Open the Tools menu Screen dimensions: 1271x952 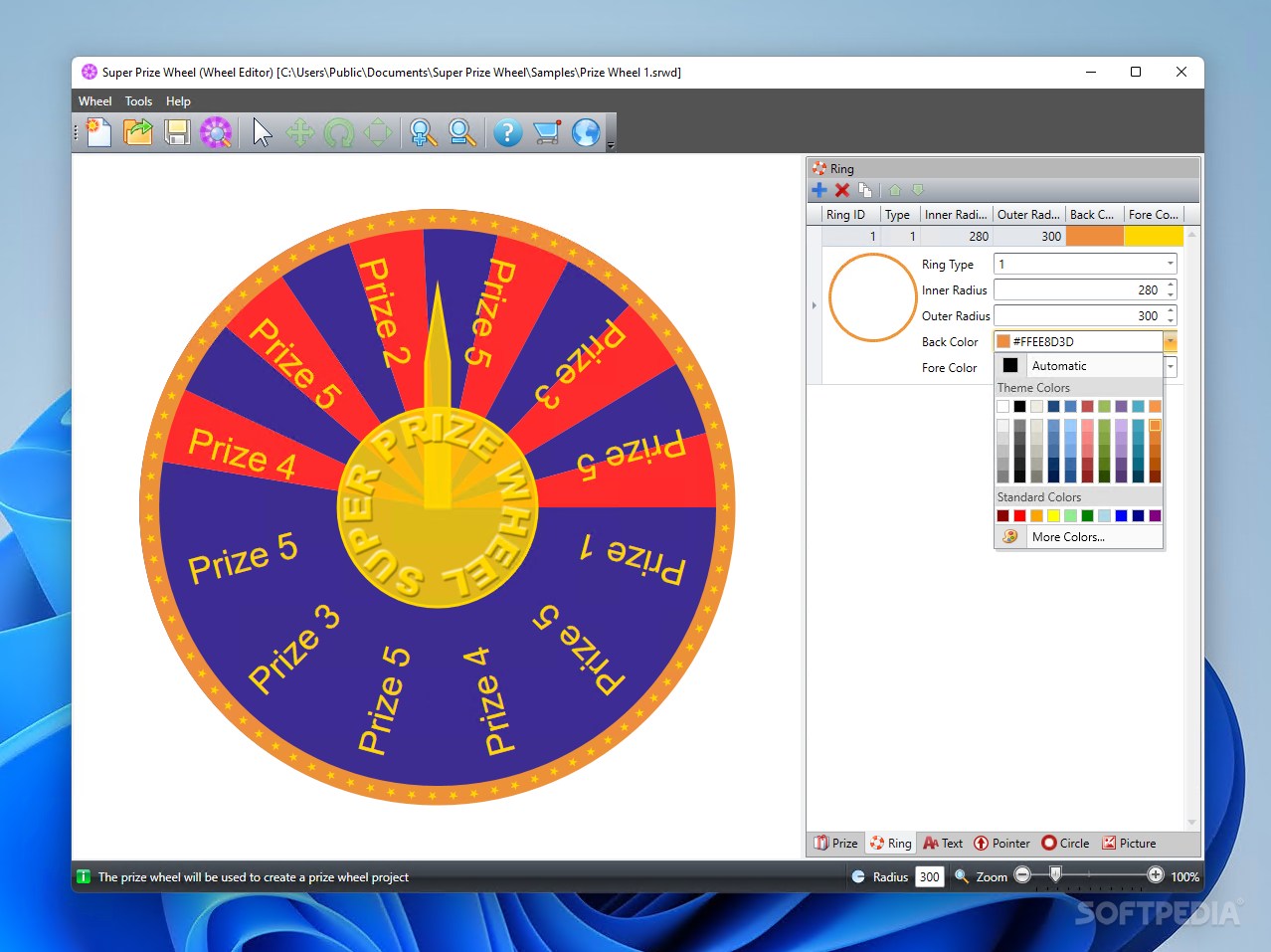(138, 101)
